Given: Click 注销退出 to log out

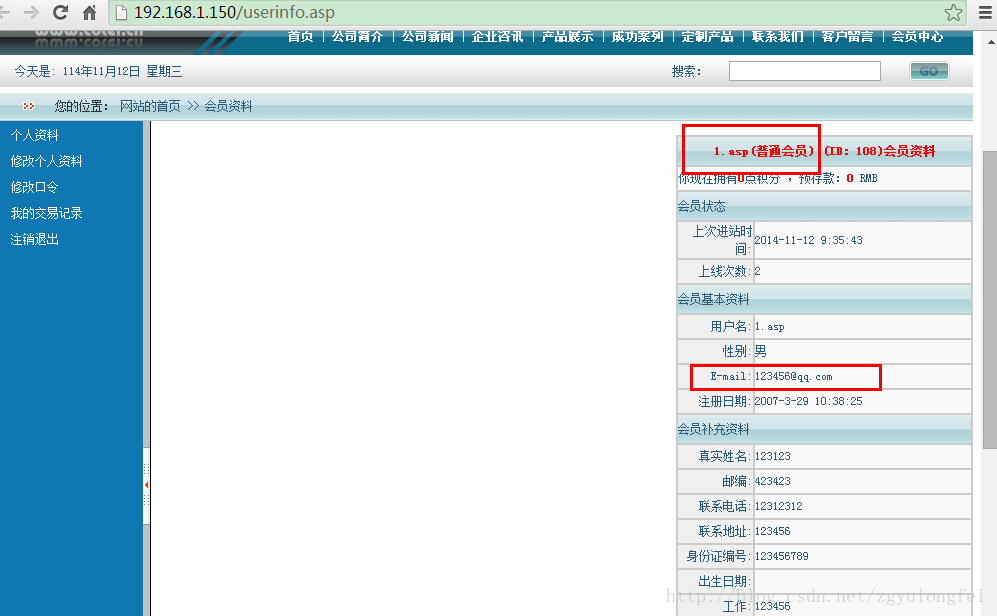Looking at the screenshot, I should click(x=34, y=239).
